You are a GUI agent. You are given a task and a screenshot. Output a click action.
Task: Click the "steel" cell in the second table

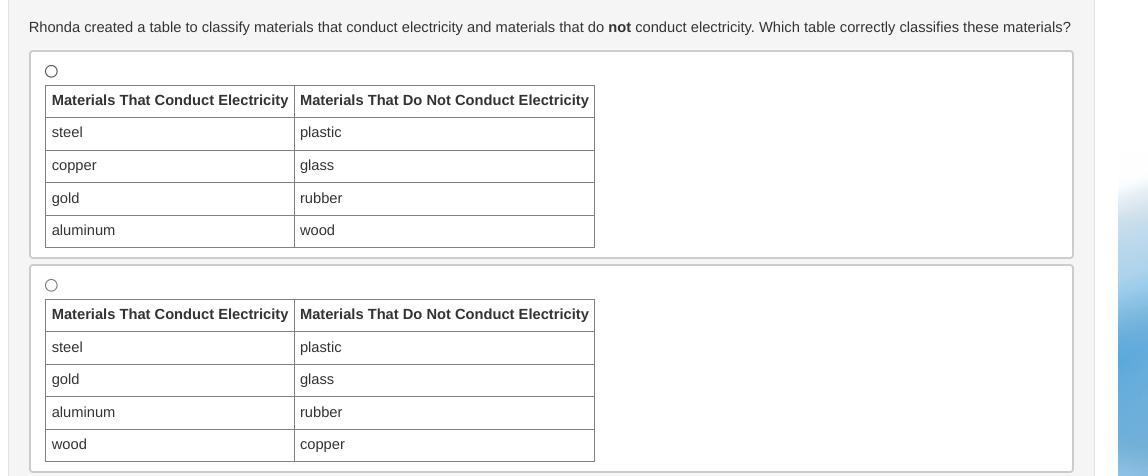(170, 348)
